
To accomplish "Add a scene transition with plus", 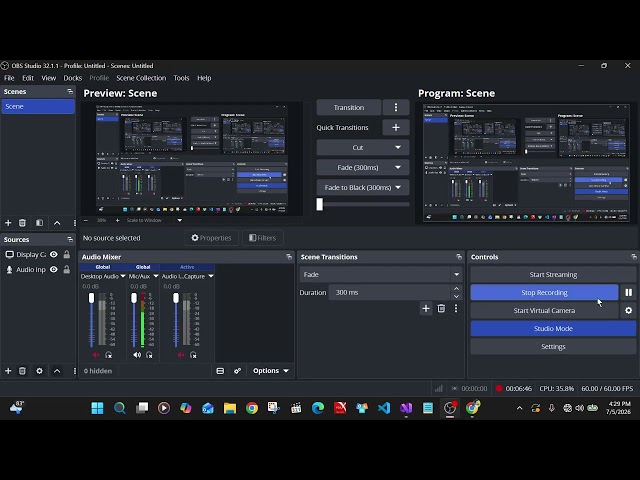I will coord(426,308).
